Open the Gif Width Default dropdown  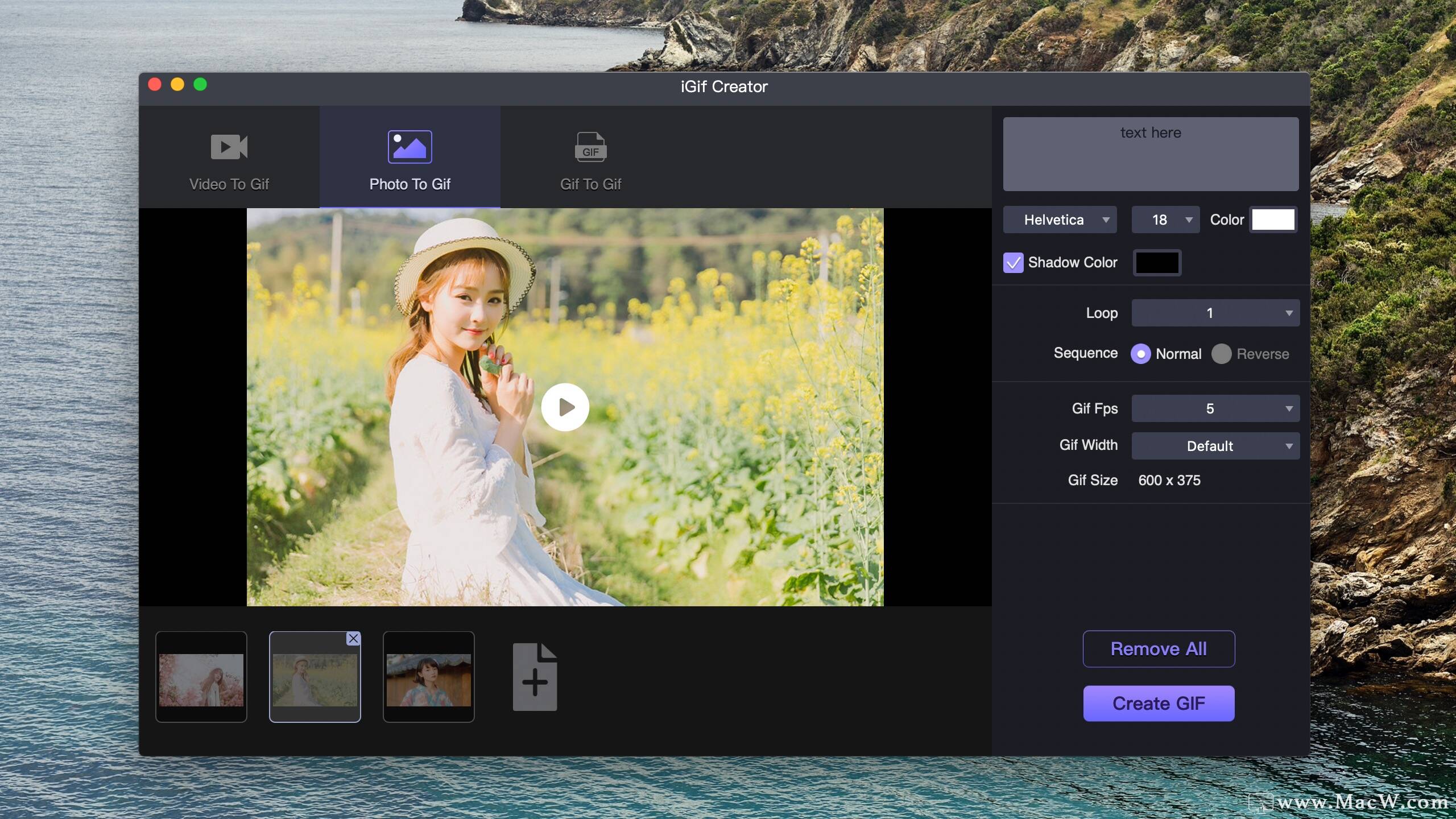point(1215,446)
